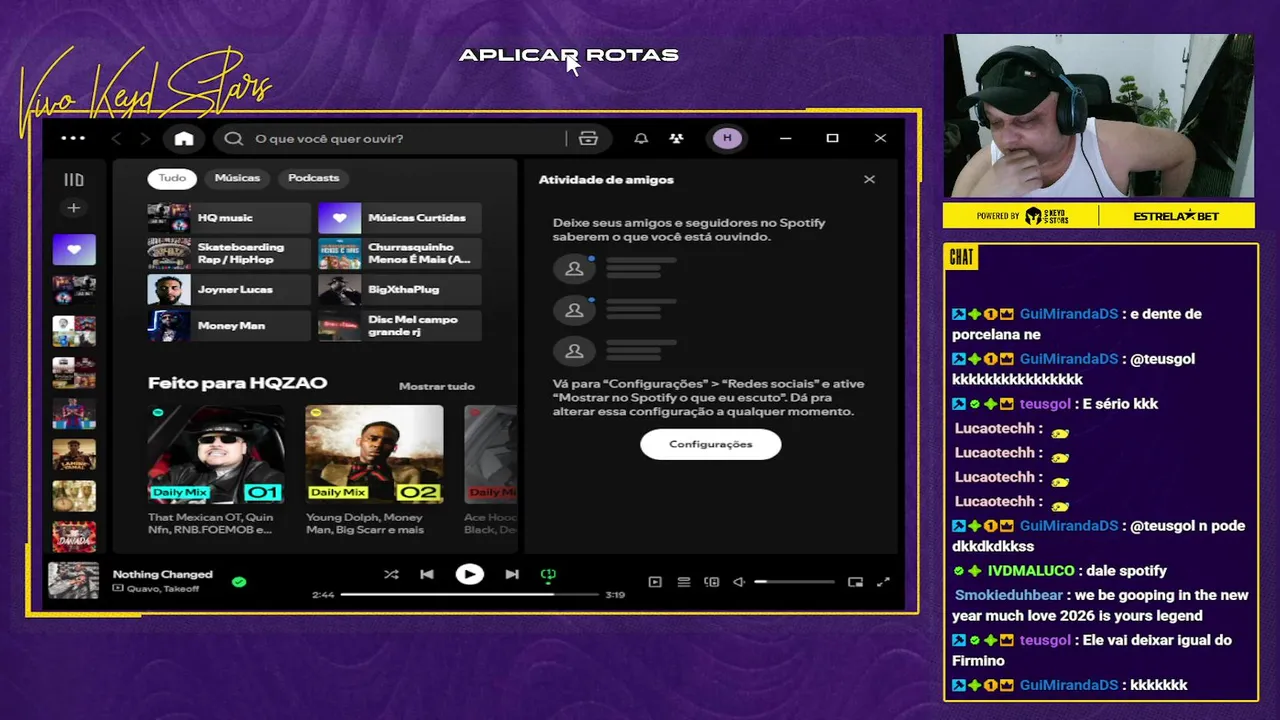Open the Browse icon in search bar

[x=588, y=139]
